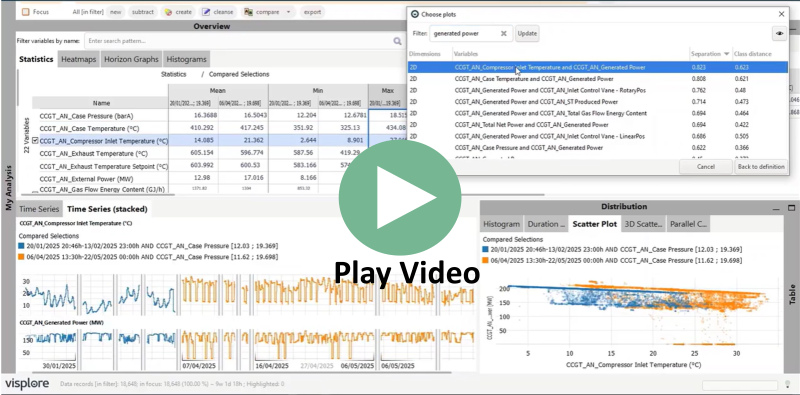The width and height of the screenshot is (800, 395).
Task: Select Generated Power and Inlet Control Vane RotaryPos
Action: pyautogui.click(x=598, y=90)
